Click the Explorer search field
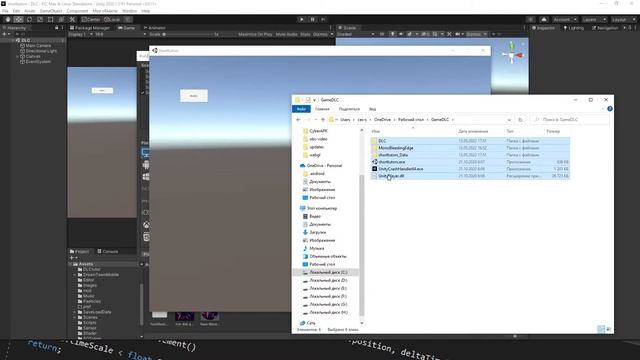 tap(570, 120)
